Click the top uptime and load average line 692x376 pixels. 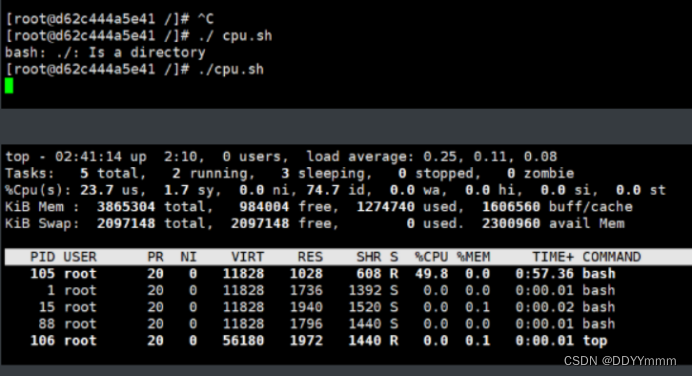coord(281,157)
